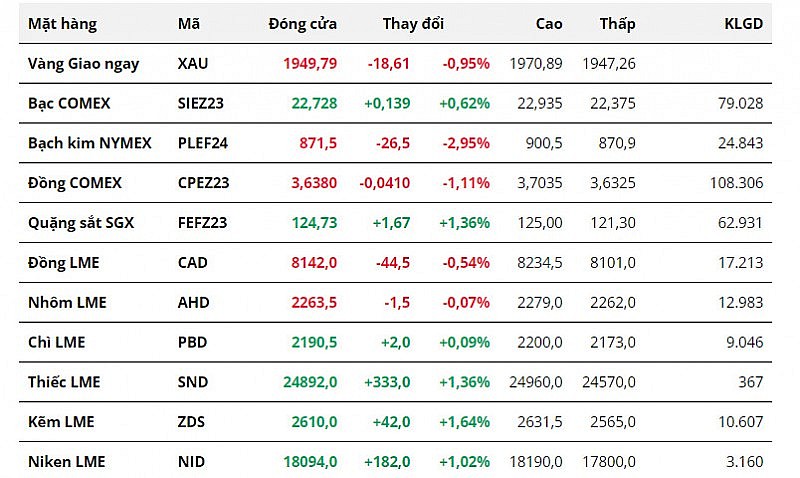Click the 'Mã' column header
This screenshot has width=800, height=478.
[x=188, y=24]
